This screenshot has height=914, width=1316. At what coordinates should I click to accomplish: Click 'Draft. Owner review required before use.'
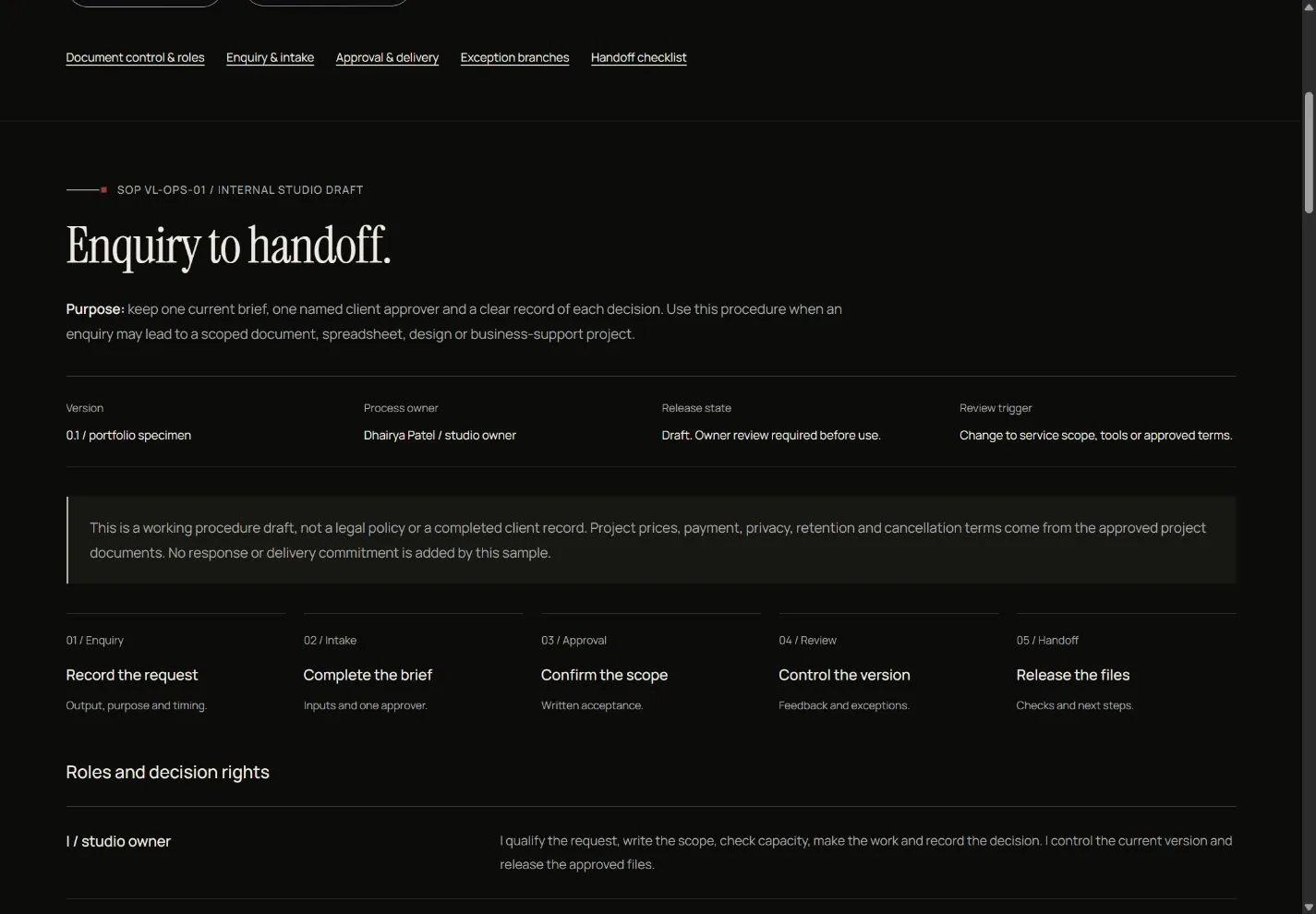coord(771,435)
